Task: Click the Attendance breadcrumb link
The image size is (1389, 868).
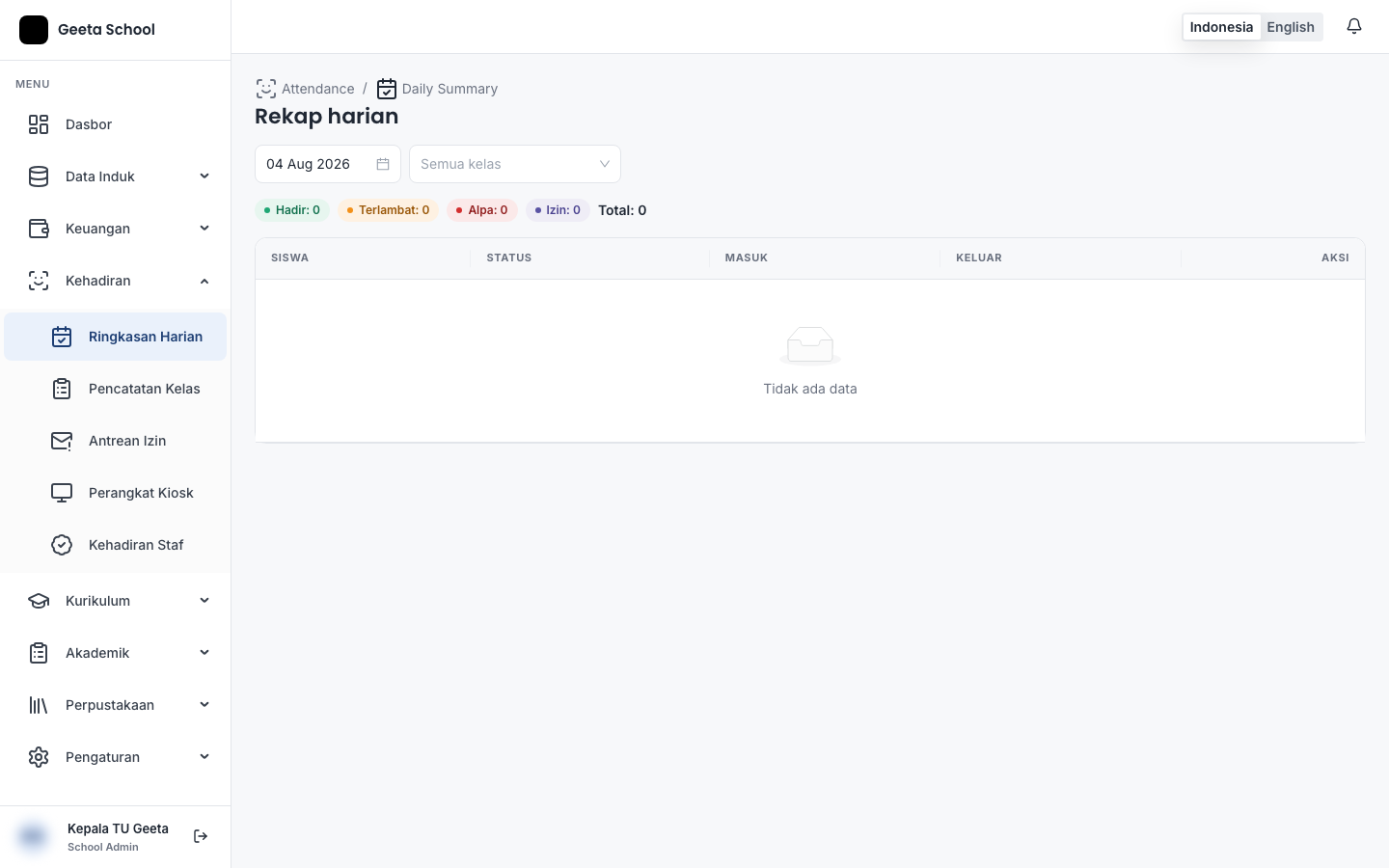Action: [x=305, y=89]
